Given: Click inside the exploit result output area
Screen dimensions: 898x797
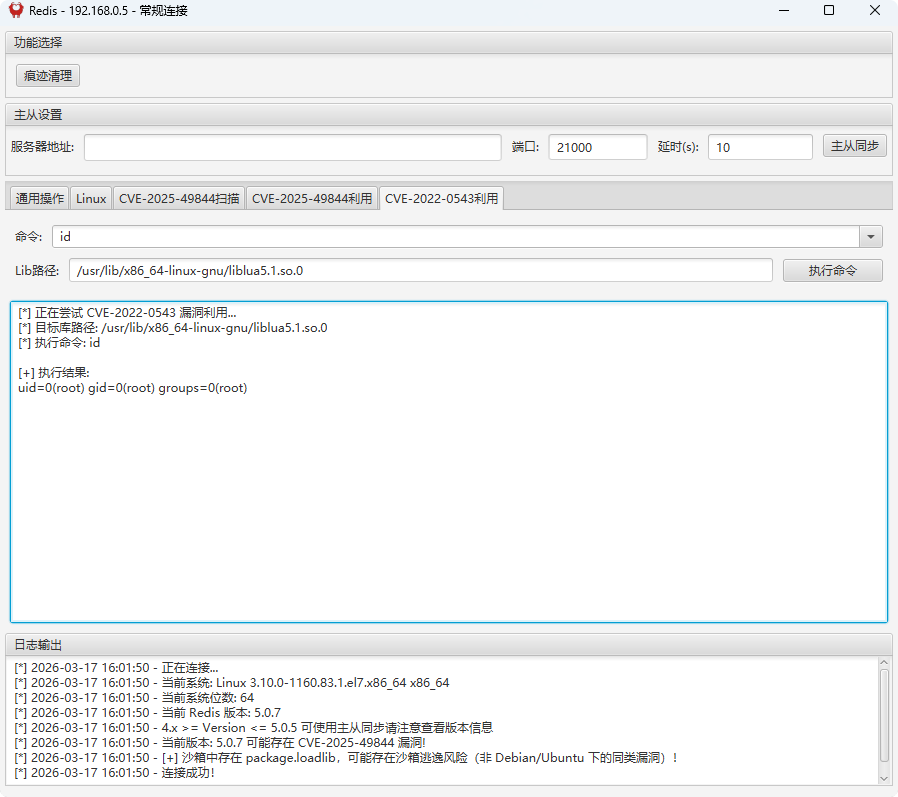Looking at the screenshot, I should pos(449,461).
